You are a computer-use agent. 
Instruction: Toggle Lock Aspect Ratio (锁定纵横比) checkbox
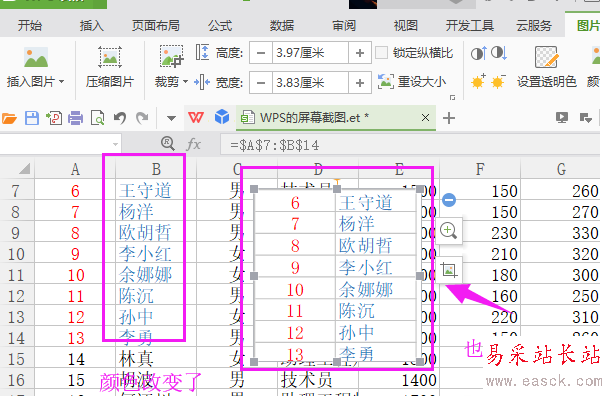click(381, 53)
